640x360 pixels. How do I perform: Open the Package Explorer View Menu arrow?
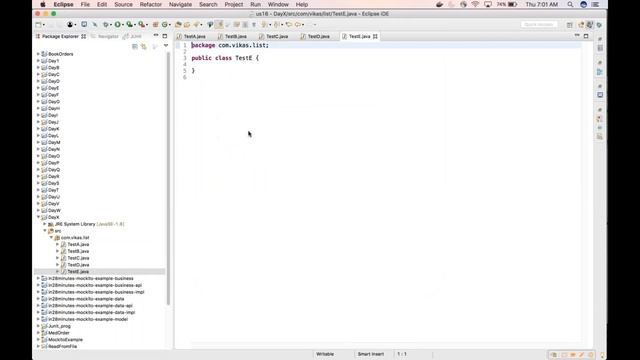[x=166, y=46]
